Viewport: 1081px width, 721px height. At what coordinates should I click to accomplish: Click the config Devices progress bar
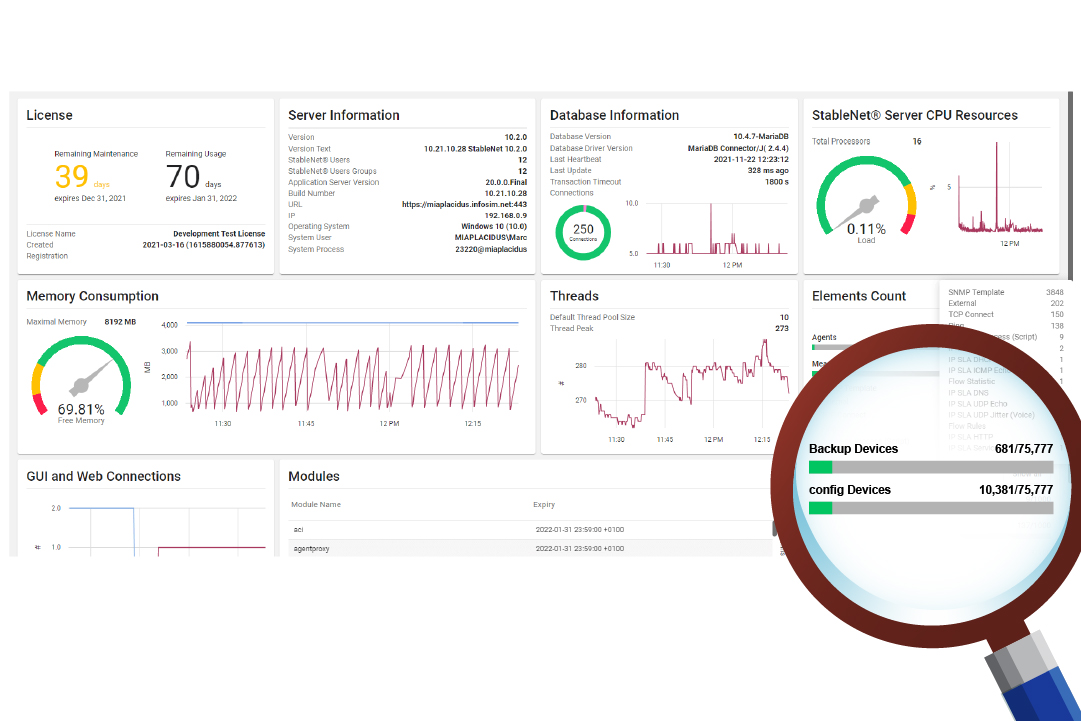click(931, 508)
